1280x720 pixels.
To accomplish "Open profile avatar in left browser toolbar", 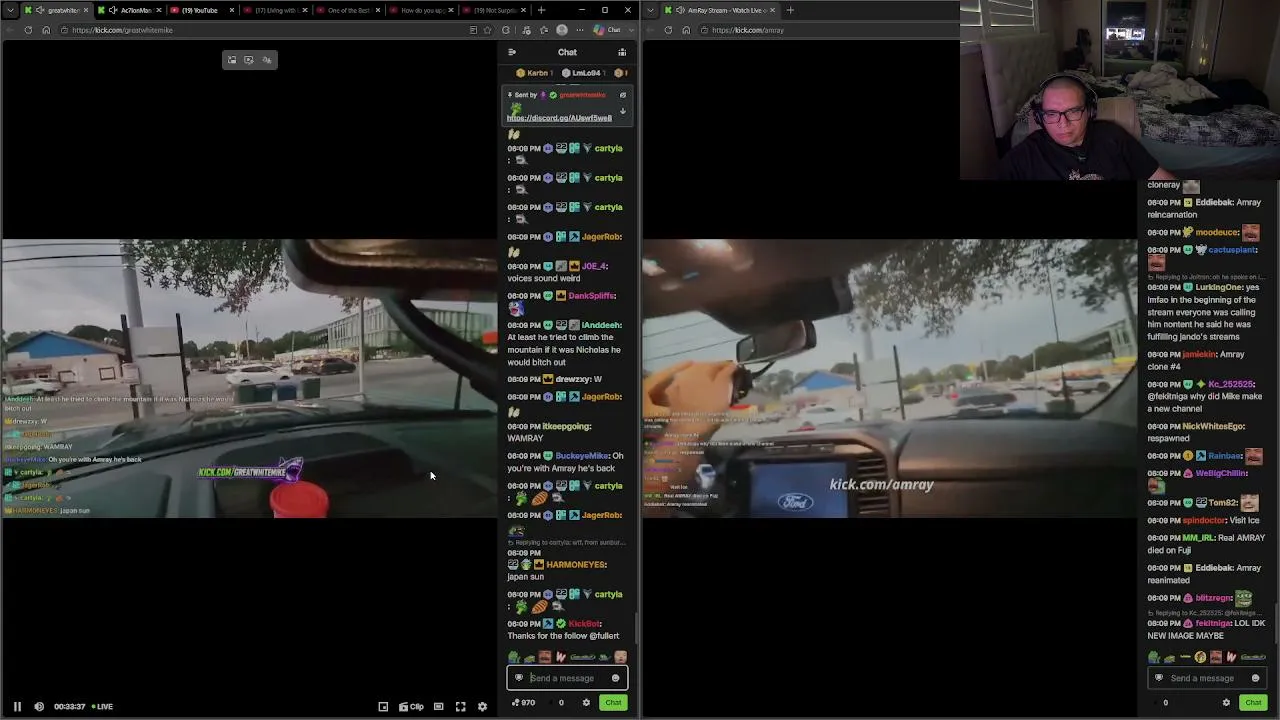I will click(562, 30).
